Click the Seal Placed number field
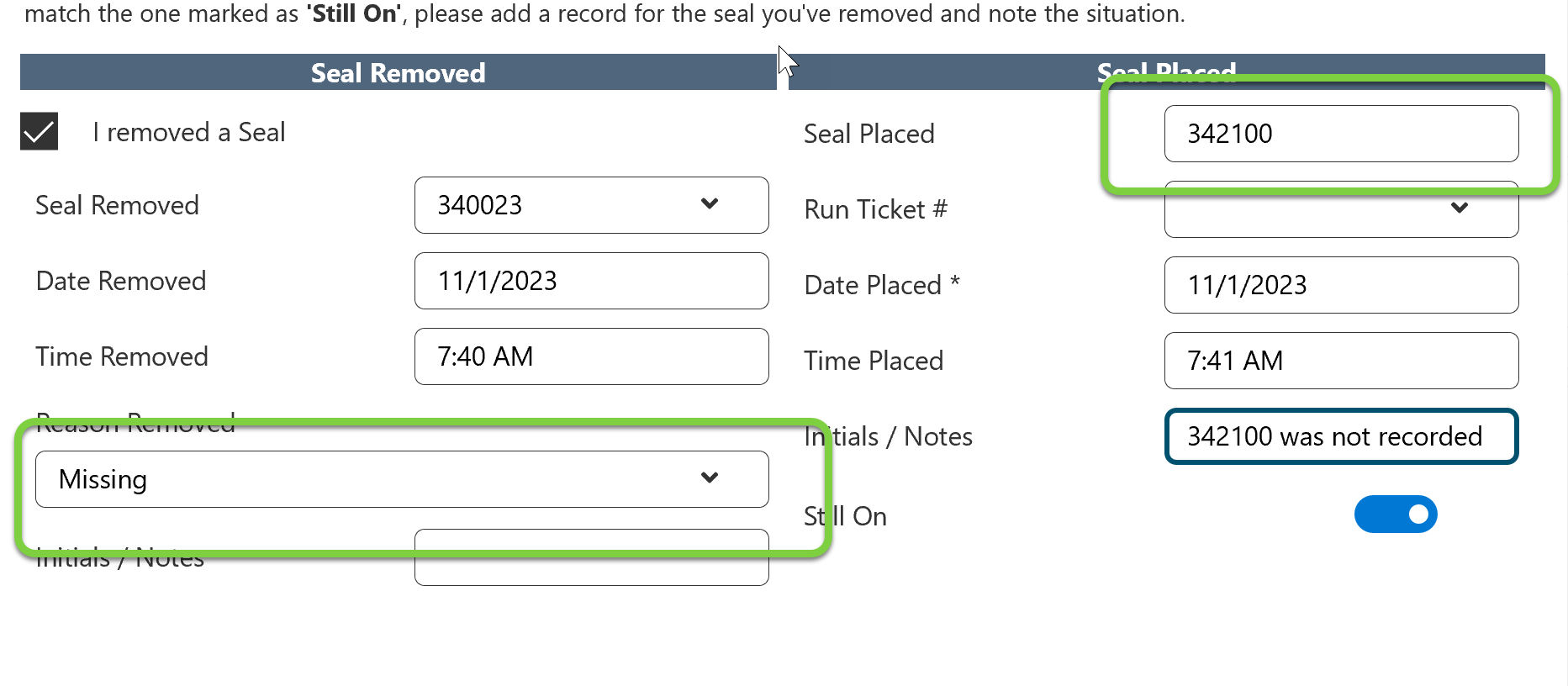This screenshot has width=1568, height=686. tap(1340, 134)
